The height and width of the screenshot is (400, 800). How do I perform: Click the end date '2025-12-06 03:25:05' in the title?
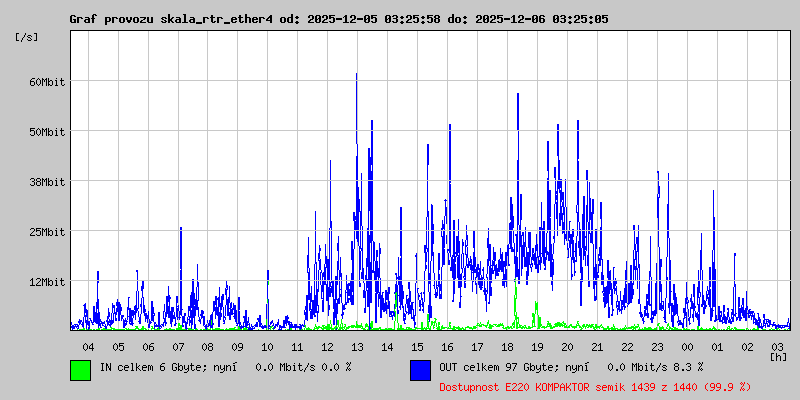(x=542, y=19)
